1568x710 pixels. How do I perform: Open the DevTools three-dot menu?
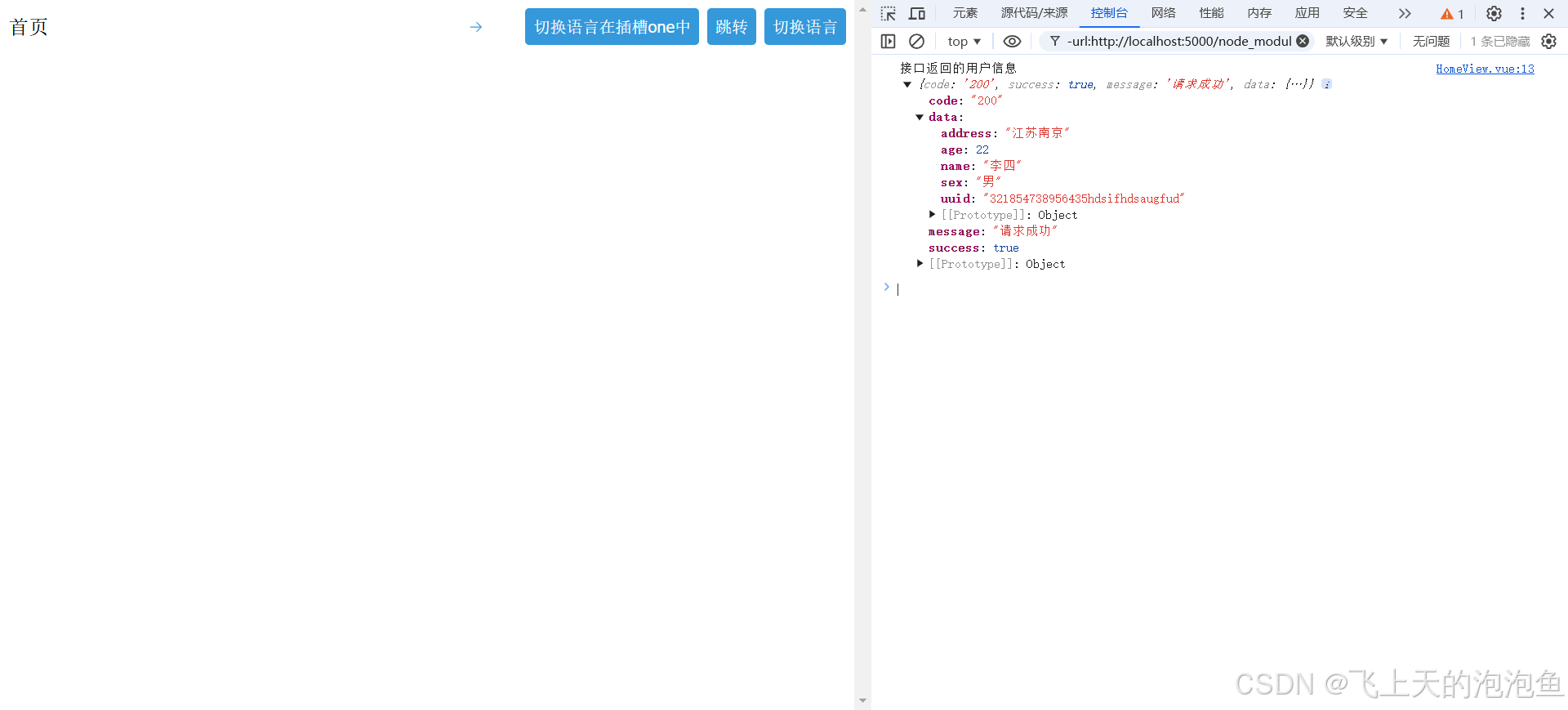point(1522,13)
